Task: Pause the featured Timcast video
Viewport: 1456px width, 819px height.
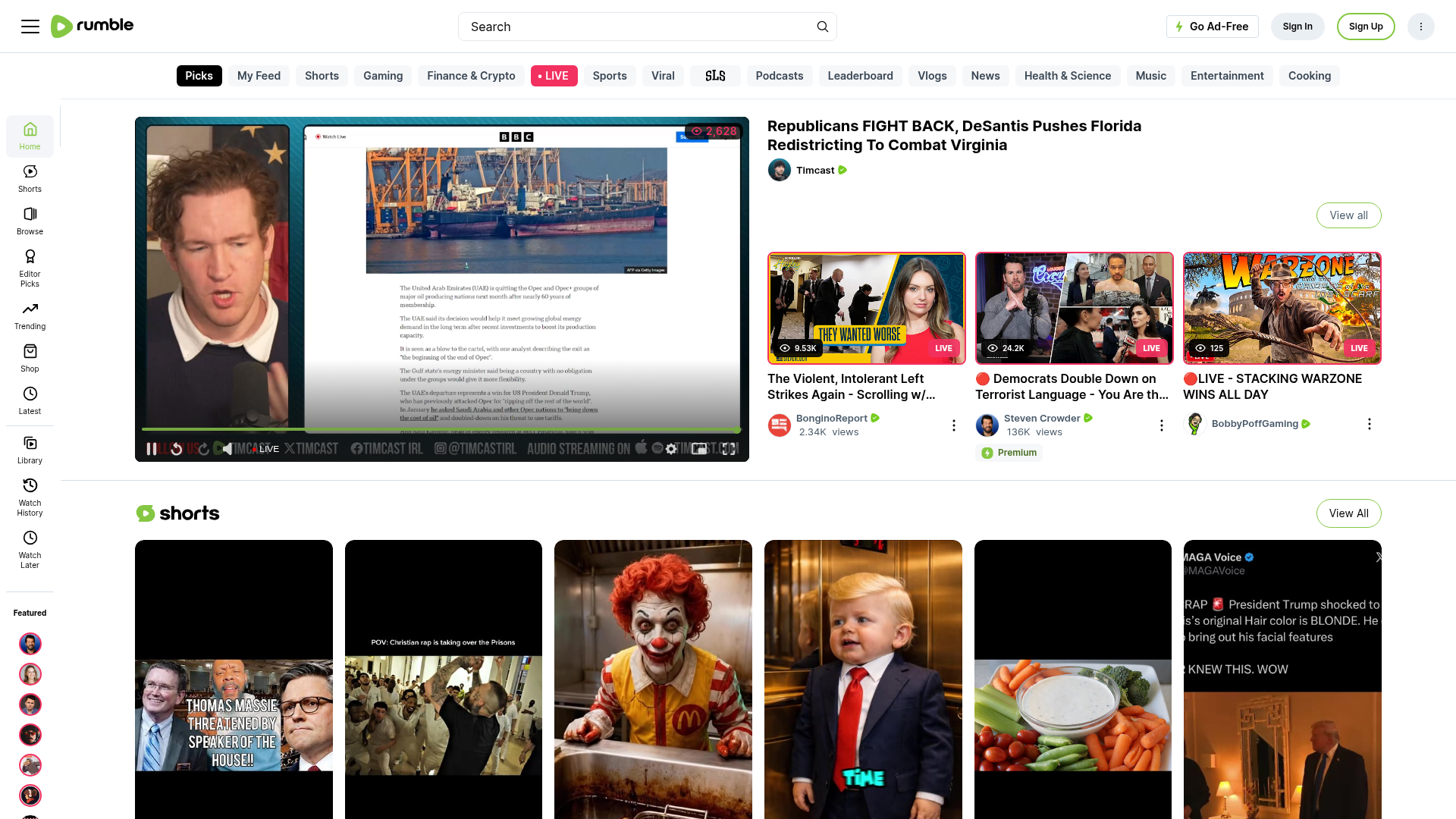Action: click(x=152, y=449)
